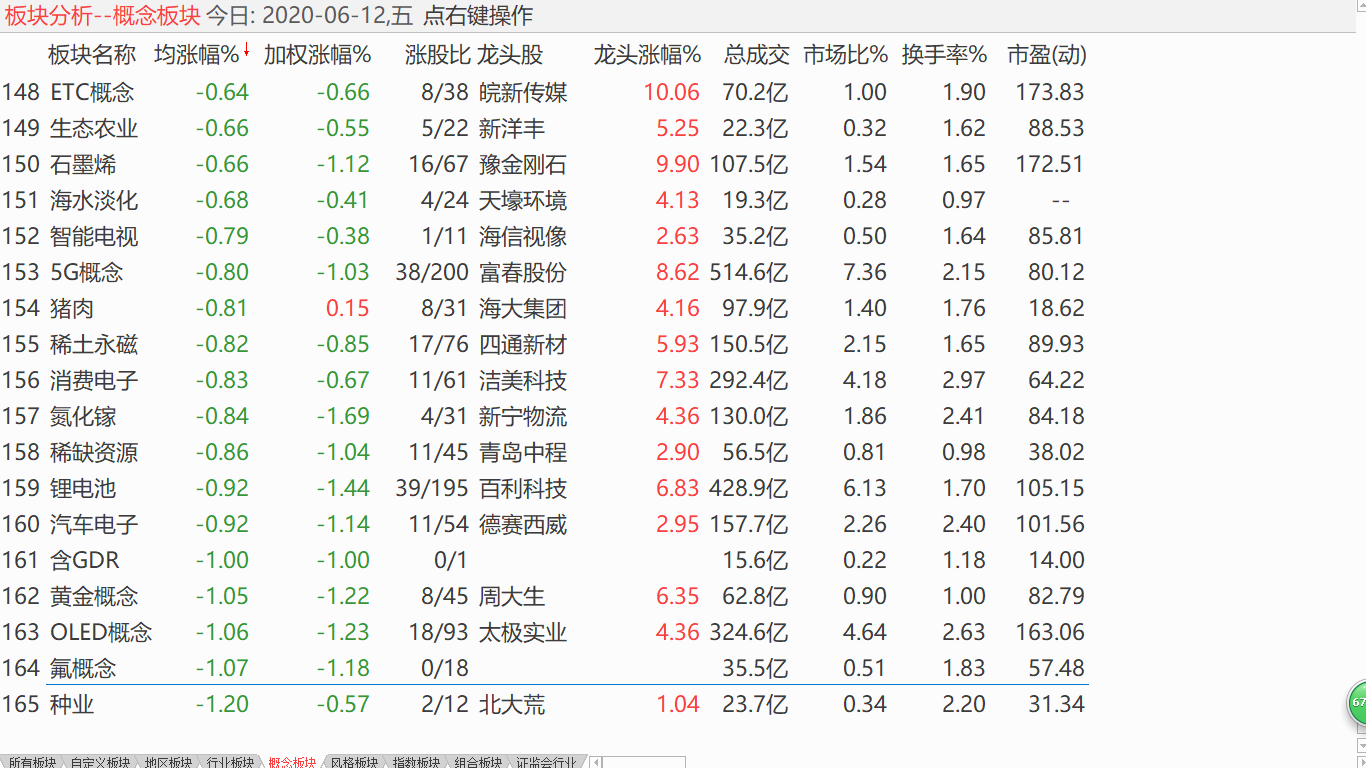Image resolution: width=1366 pixels, height=768 pixels.
Task: Click the horizontal scrollbar left arrow
Action: pos(596,762)
